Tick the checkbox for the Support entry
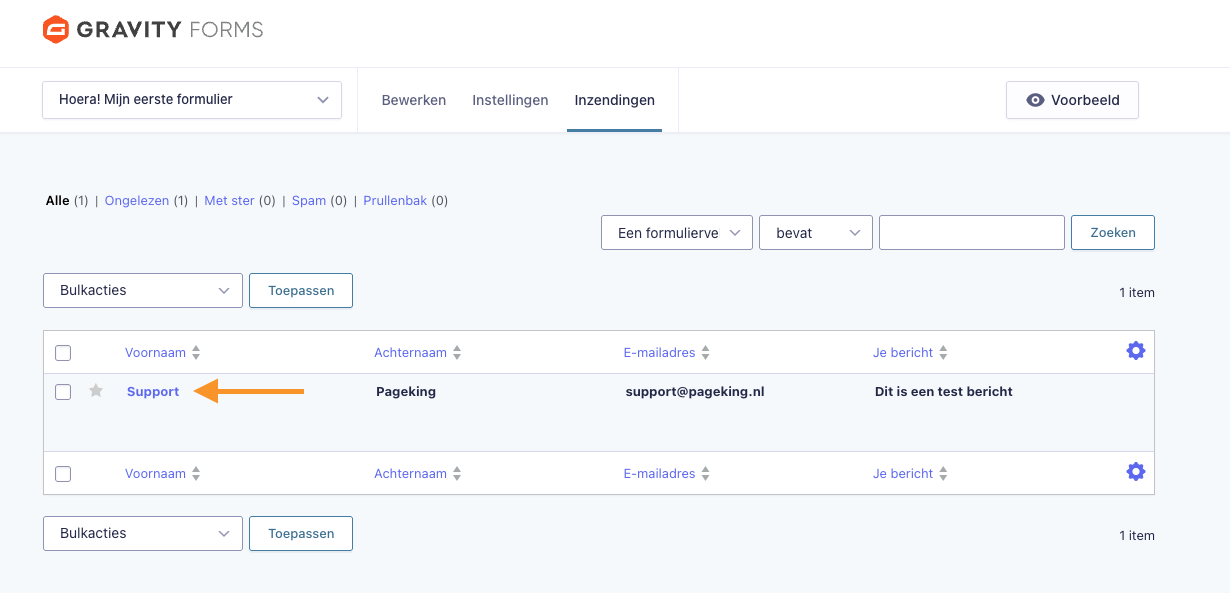Screen dimensions: 1230x593 pos(63,392)
